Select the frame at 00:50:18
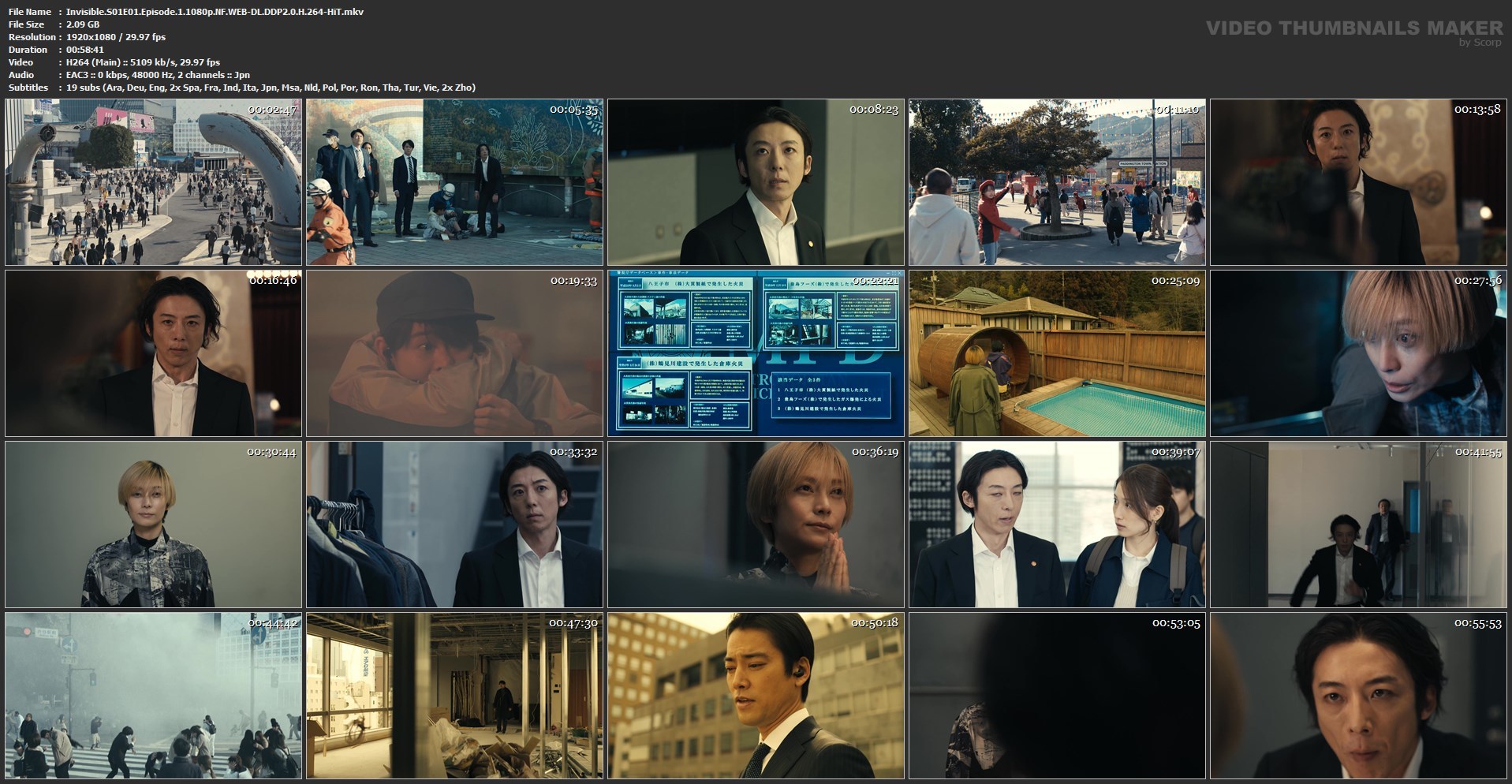Viewport: 1512px width, 784px height. click(x=756, y=696)
